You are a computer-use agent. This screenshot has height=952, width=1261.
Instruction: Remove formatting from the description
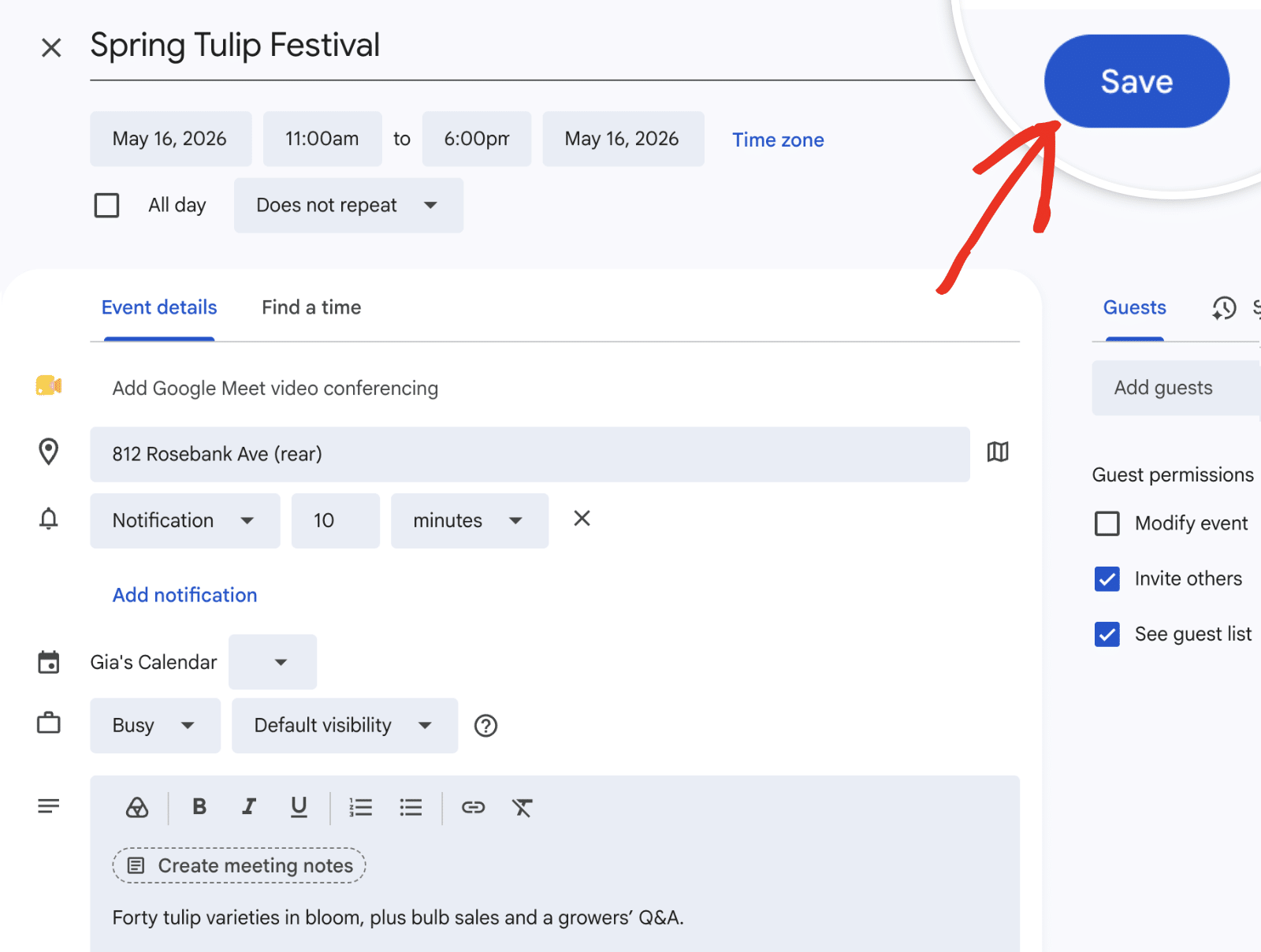coord(523,807)
